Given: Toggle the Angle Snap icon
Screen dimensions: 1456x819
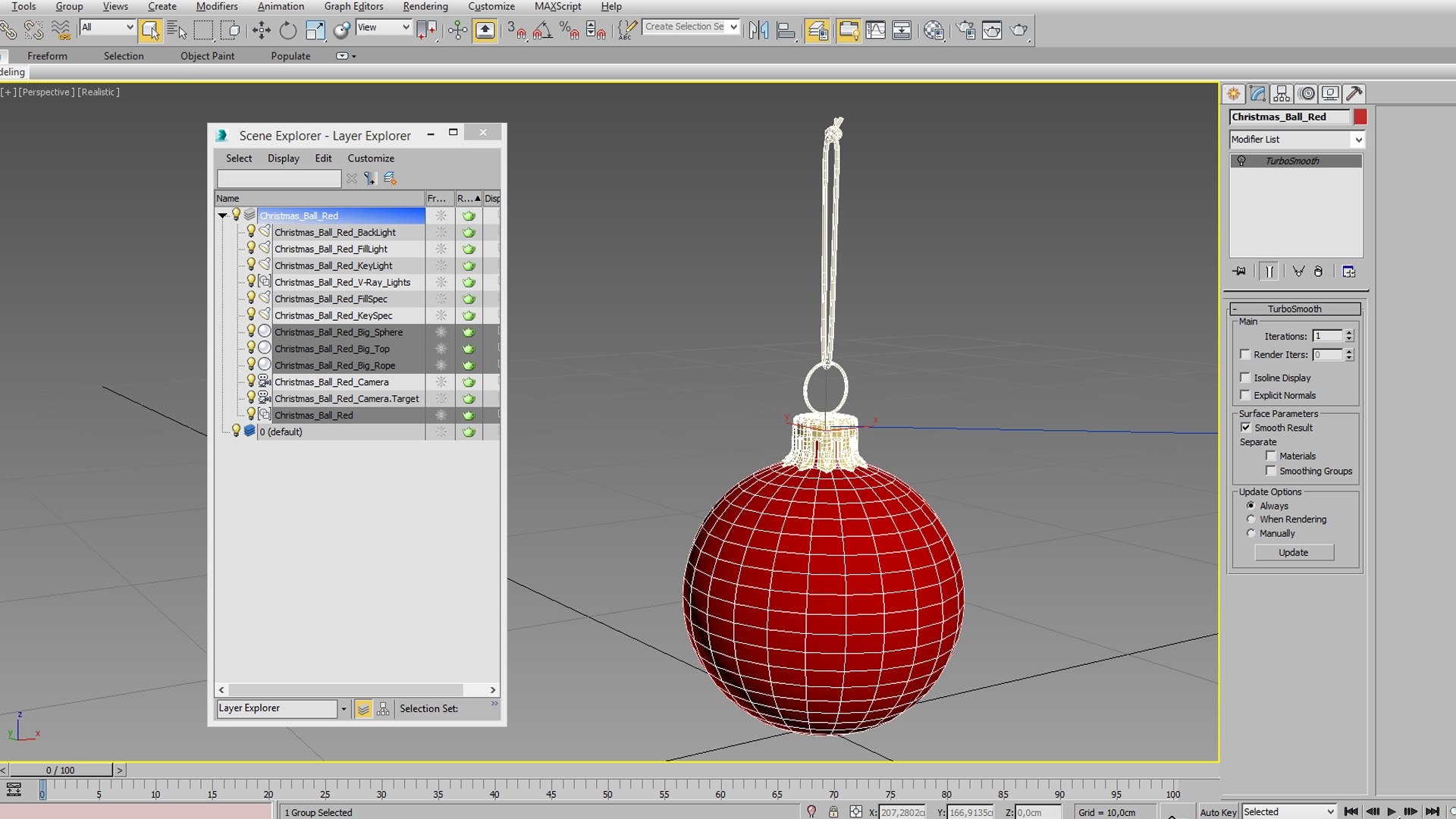Looking at the screenshot, I should [x=542, y=30].
